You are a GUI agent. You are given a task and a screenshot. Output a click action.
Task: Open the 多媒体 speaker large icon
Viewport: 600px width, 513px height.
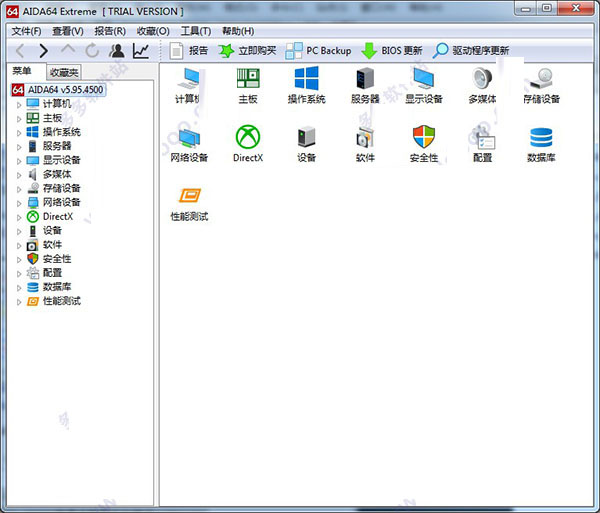coord(482,86)
